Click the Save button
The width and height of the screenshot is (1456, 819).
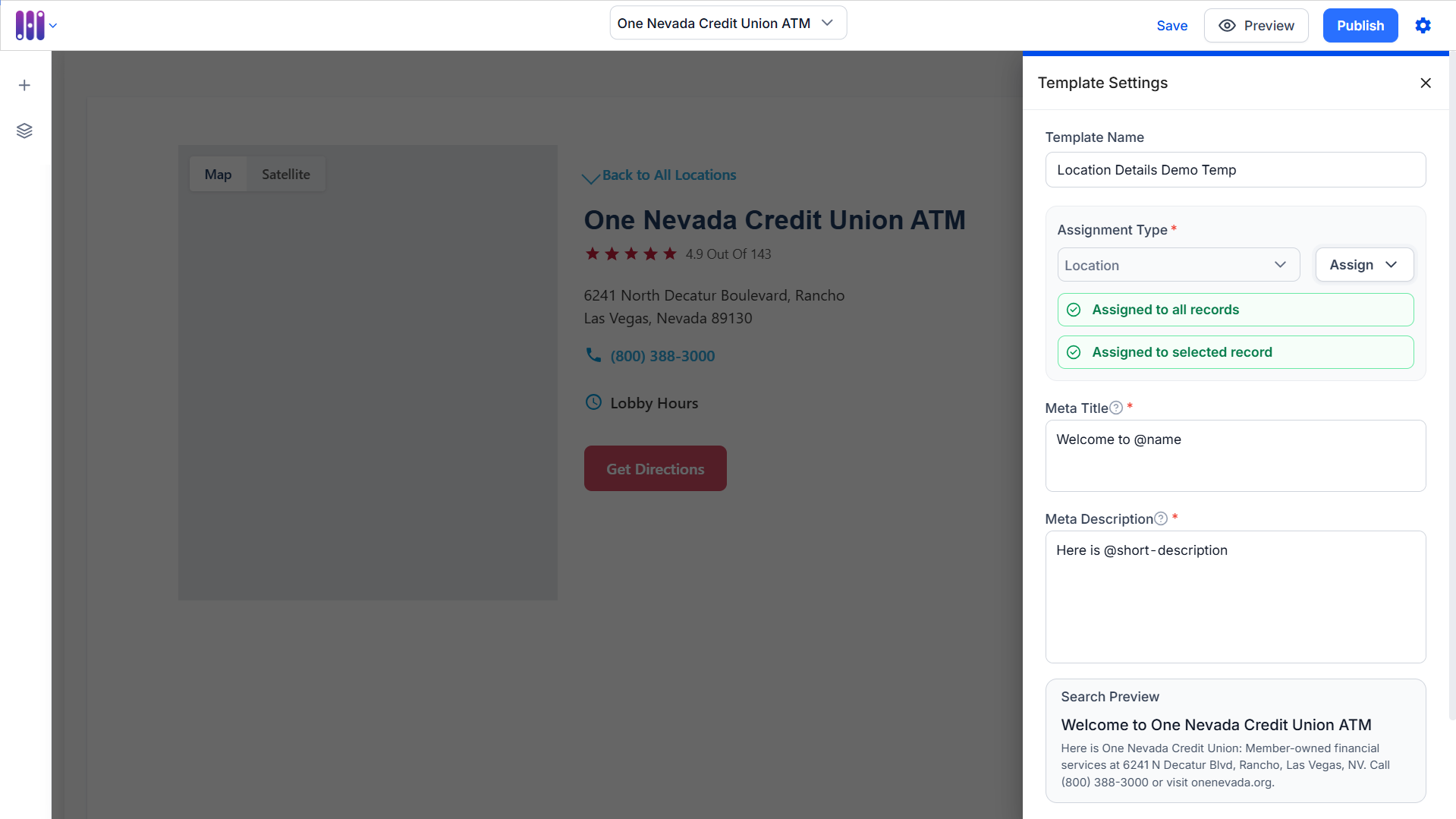1172,26
